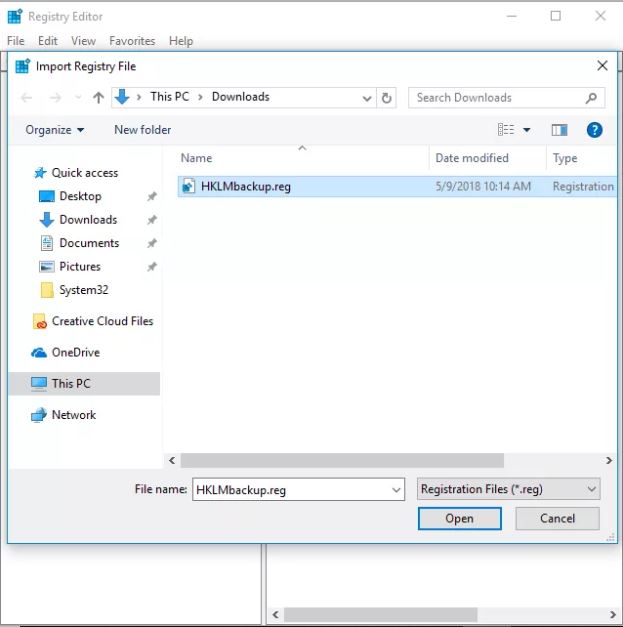Click the Downloads icon in address bar

(x=122, y=97)
